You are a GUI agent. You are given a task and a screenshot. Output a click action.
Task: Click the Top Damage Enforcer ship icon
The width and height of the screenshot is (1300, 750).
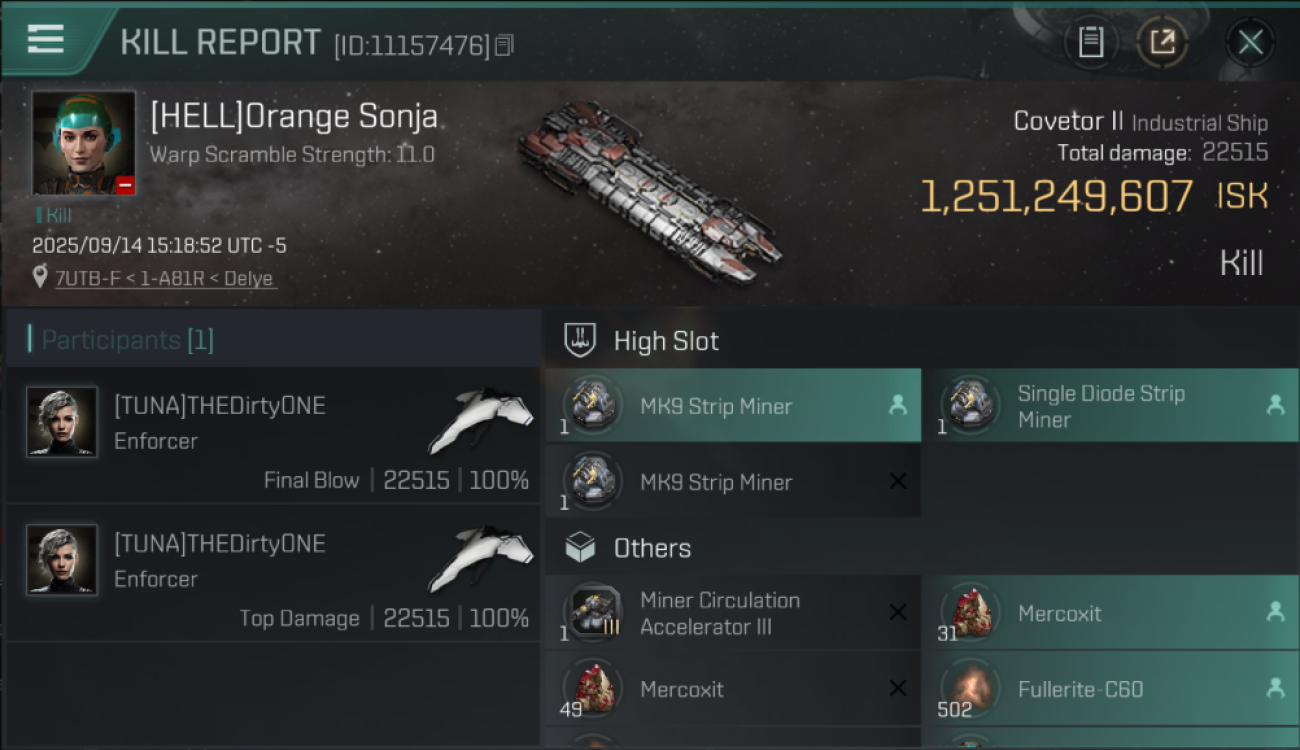(x=481, y=559)
